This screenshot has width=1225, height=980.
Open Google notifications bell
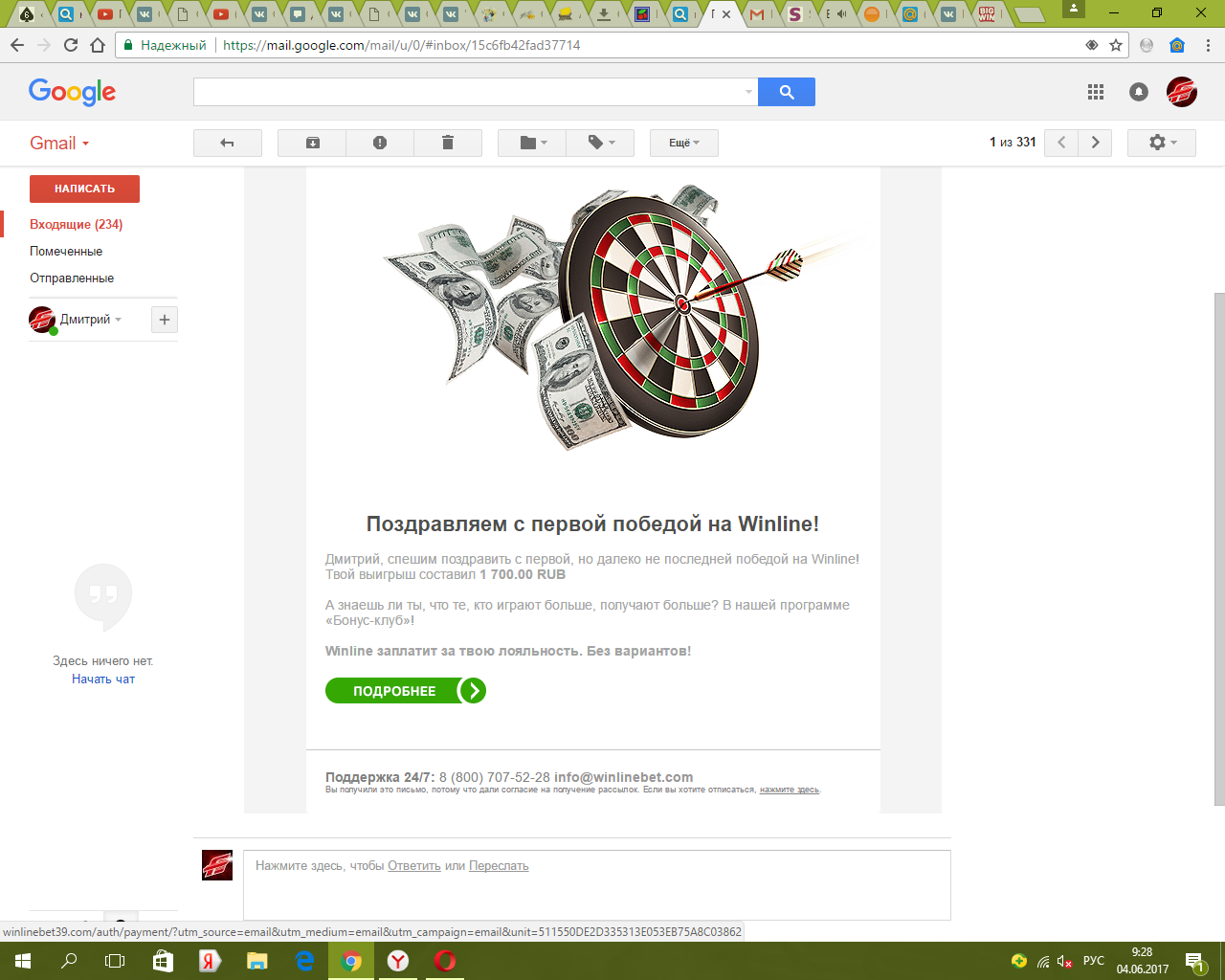(1138, 92)
